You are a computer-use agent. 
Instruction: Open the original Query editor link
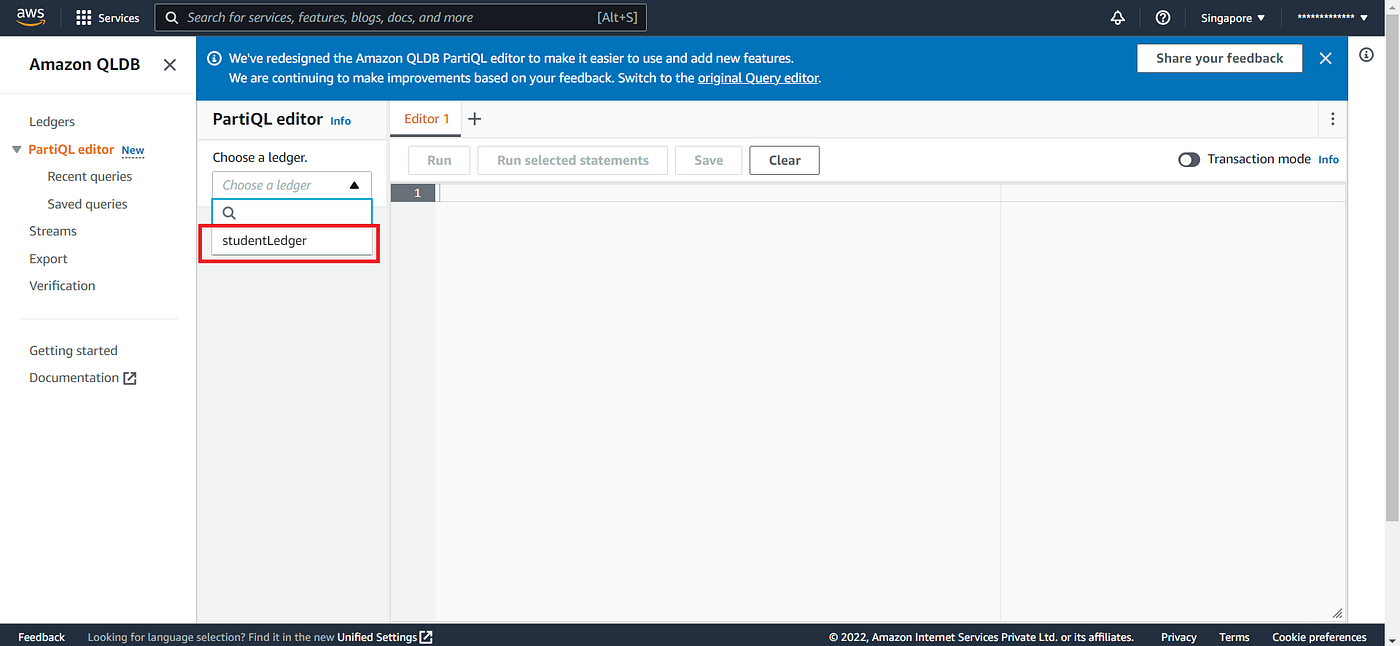758,77
